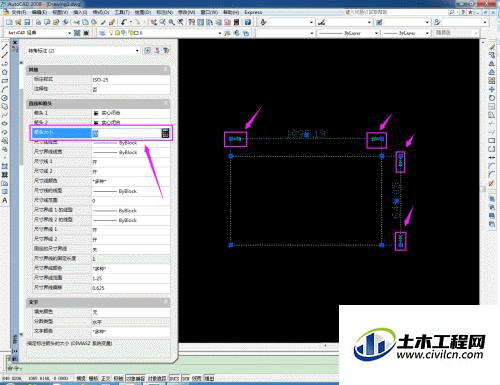The width and height of the screenshot is (500, 385).
Task: Open the object selection dropdown in properties palette
Action: coord(83,51)
